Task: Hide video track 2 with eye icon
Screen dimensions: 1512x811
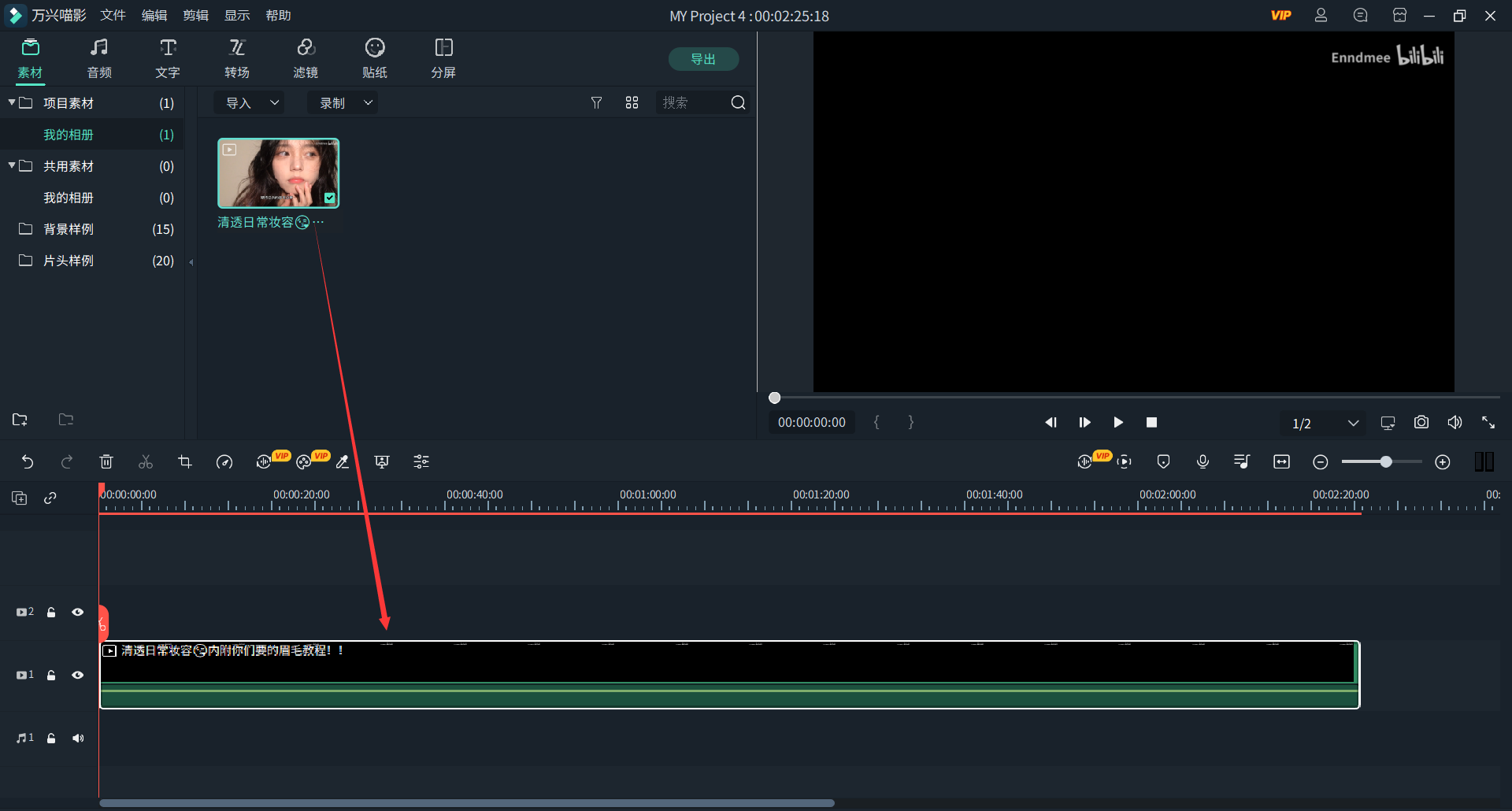Action: pos(78,612)
